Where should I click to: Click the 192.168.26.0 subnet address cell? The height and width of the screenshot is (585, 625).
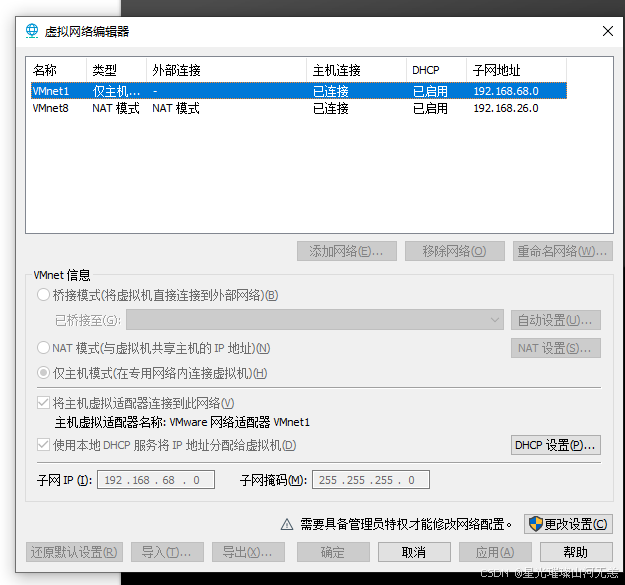[x=506, y=108]
